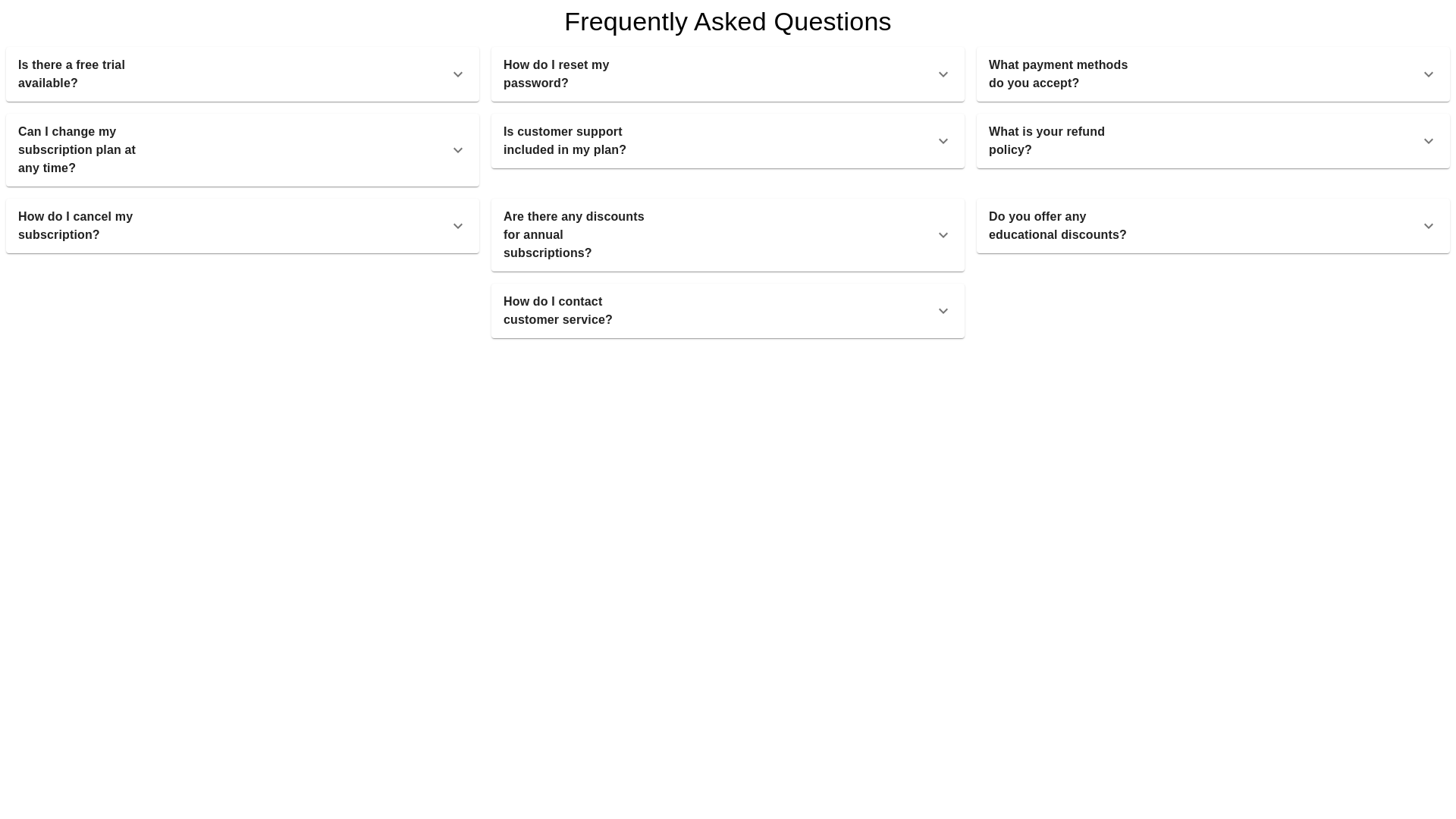The height and width of the screenshot is (819, 1456).
Task: Select the 'What payment methods do you accept?' text
Action: click(1058, 74)
